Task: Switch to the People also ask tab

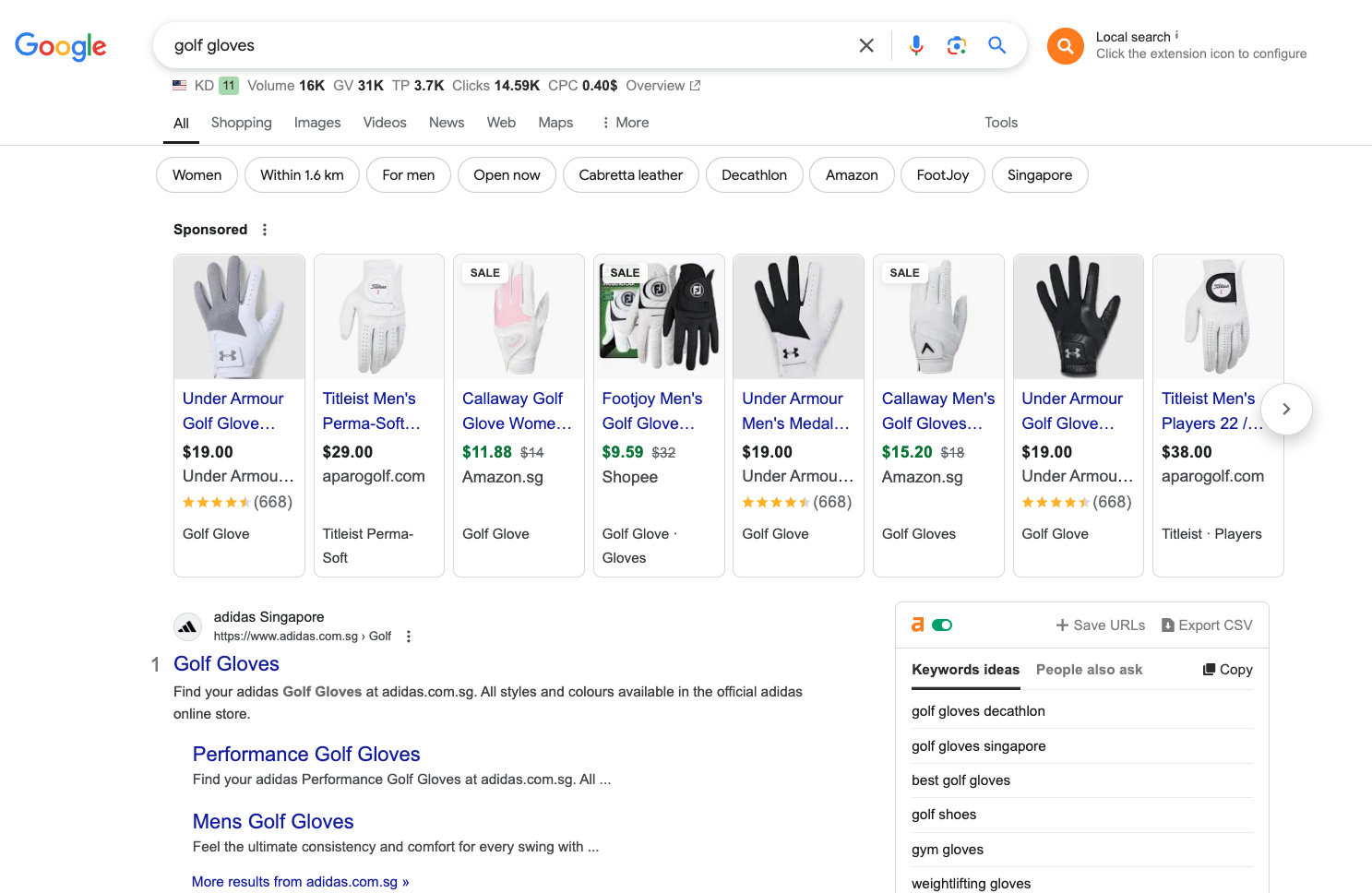Action: tap(1089, 670)
